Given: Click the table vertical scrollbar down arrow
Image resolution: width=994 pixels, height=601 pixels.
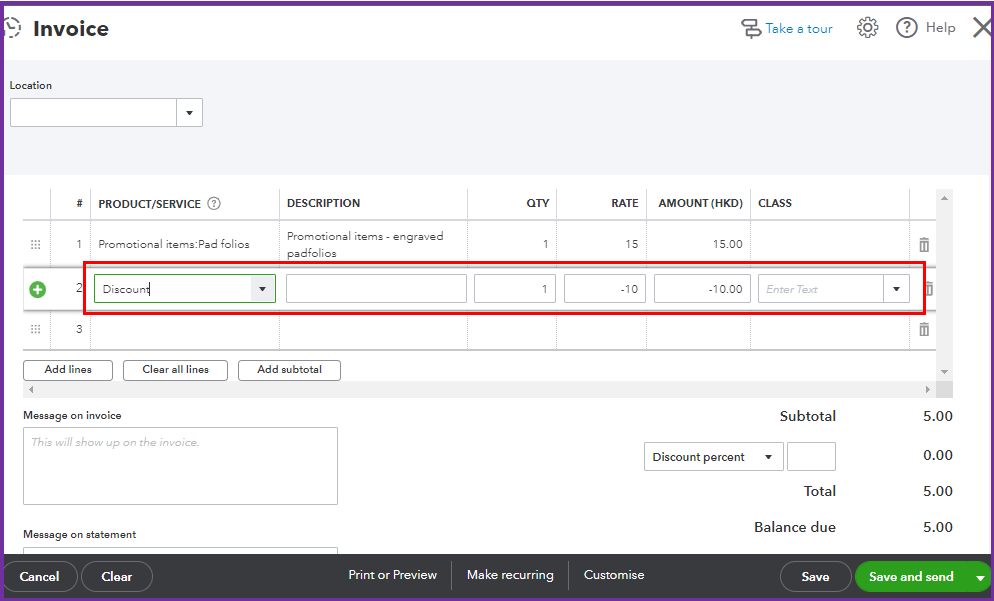Looking at the screenshot, I should tap(945, 372).
